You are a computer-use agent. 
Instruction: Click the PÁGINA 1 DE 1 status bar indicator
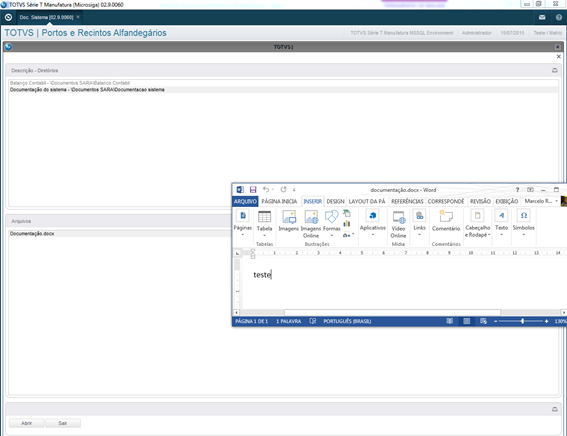click(252, 321)
